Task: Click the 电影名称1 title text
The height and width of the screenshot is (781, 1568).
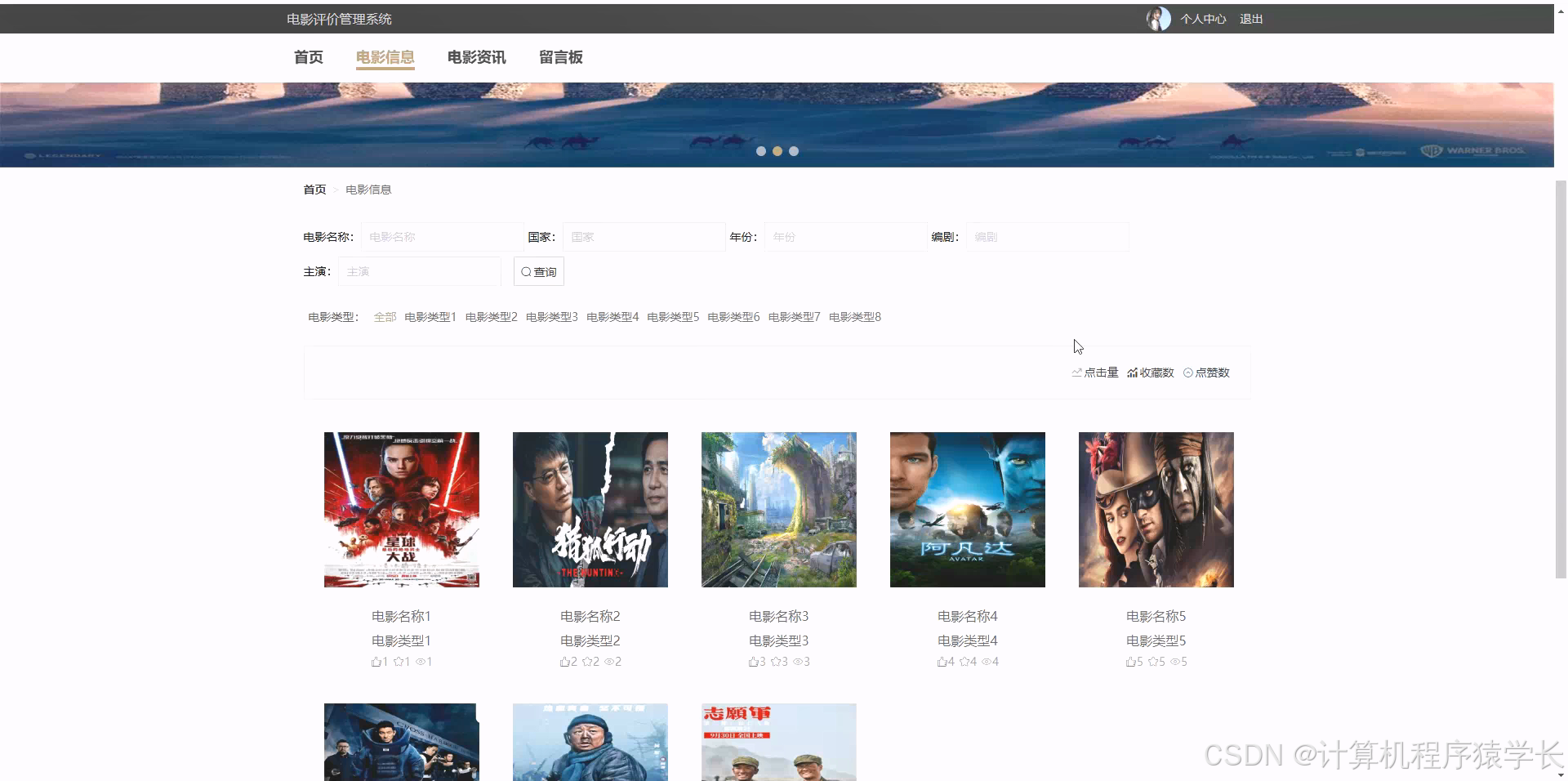Action: 401,616
